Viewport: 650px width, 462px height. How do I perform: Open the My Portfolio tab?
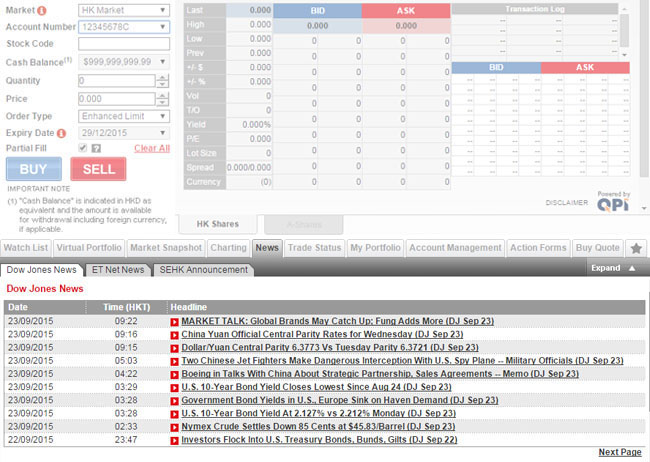(375, 248)
